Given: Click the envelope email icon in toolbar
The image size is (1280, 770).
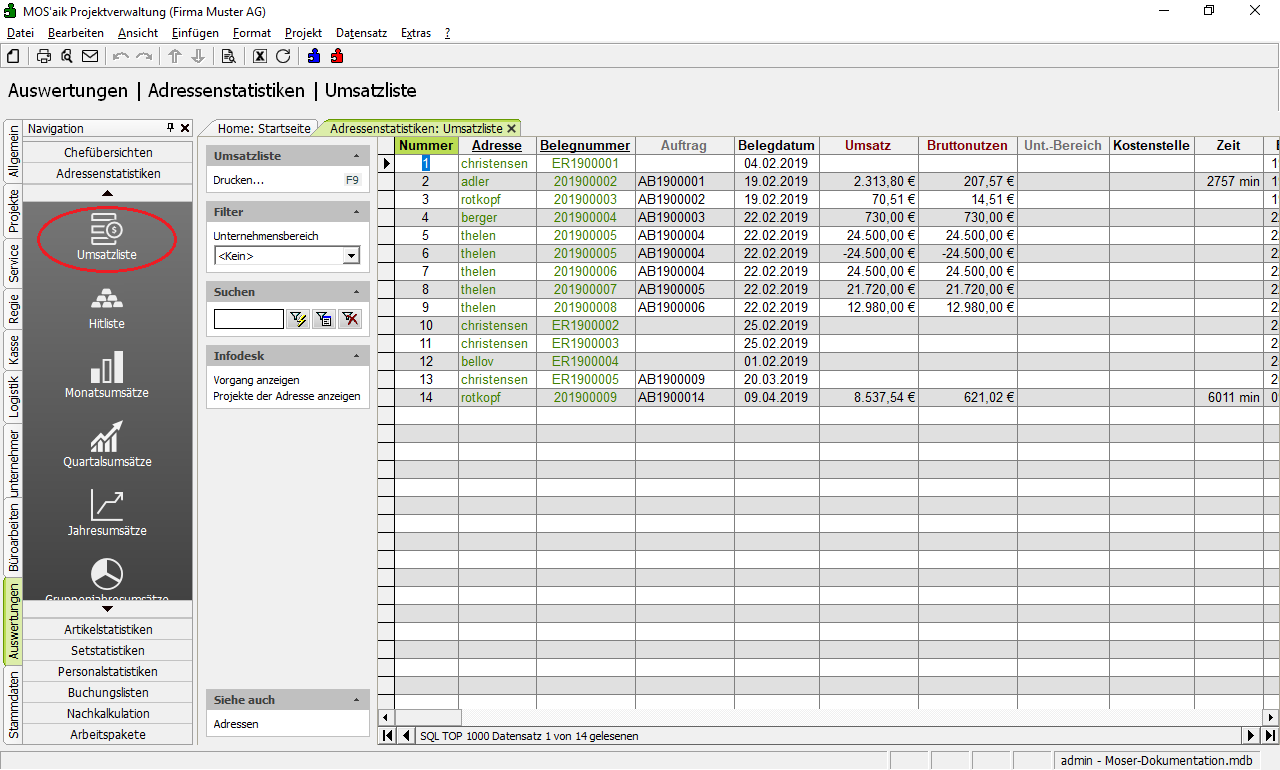Looking at the screenshot, I should pyautogui.click(x=90, y=56).
